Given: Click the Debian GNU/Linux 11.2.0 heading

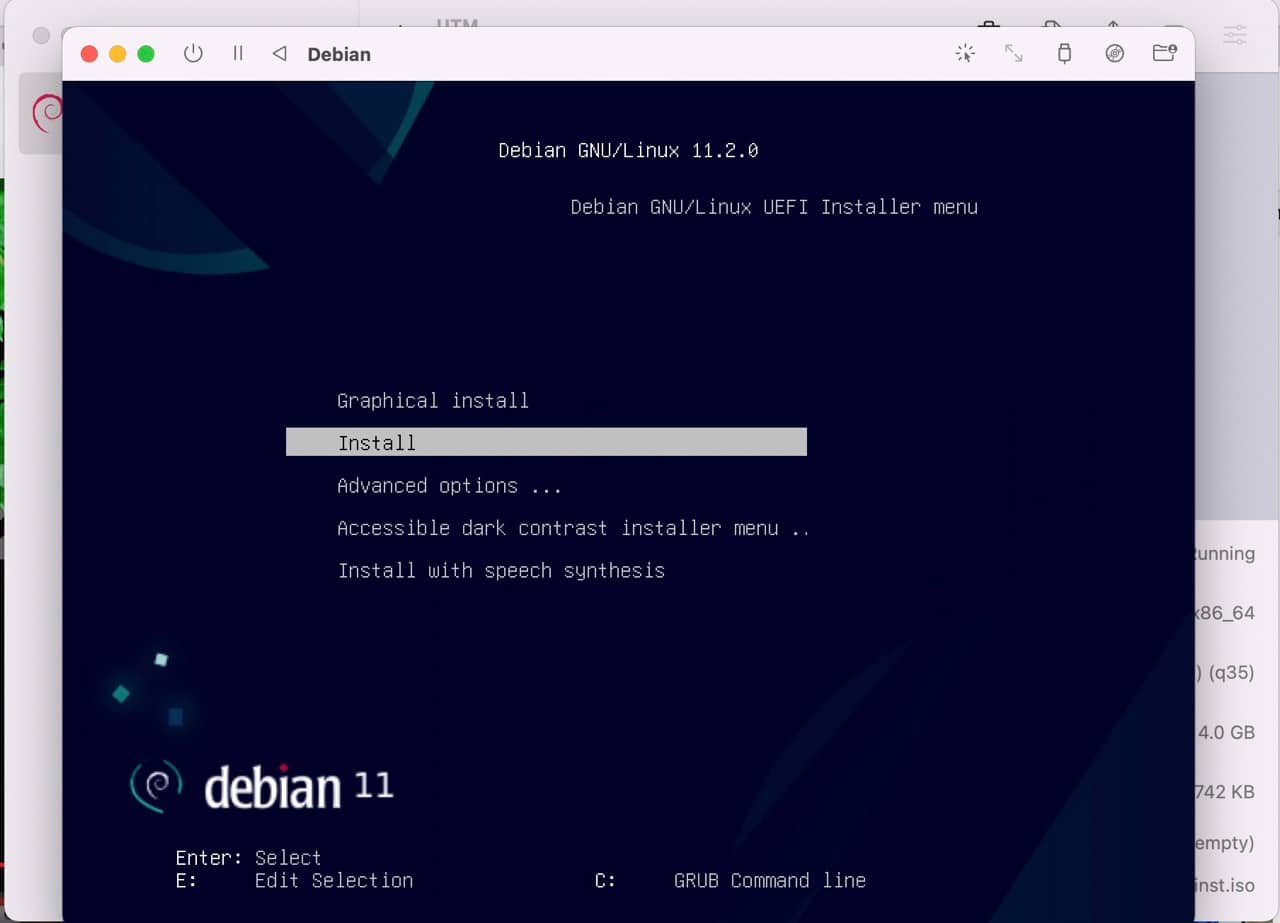Looking at the screenshot, I should pos(628,151).
